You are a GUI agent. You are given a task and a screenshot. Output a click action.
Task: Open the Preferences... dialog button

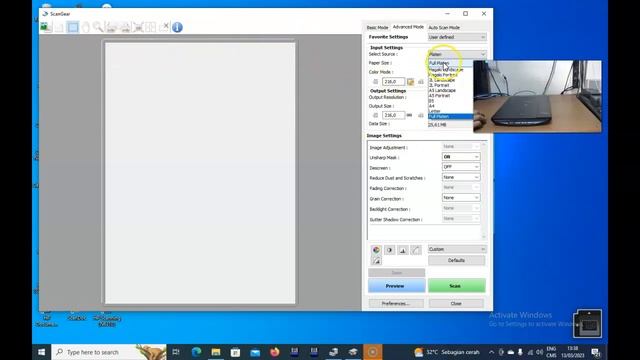396,304
